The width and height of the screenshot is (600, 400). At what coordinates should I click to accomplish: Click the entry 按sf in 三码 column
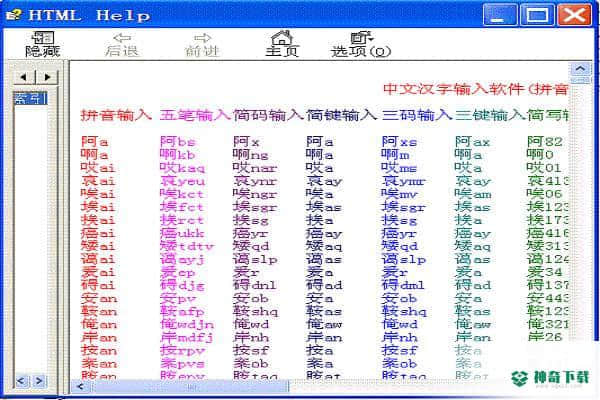click(x=399, y=350)
